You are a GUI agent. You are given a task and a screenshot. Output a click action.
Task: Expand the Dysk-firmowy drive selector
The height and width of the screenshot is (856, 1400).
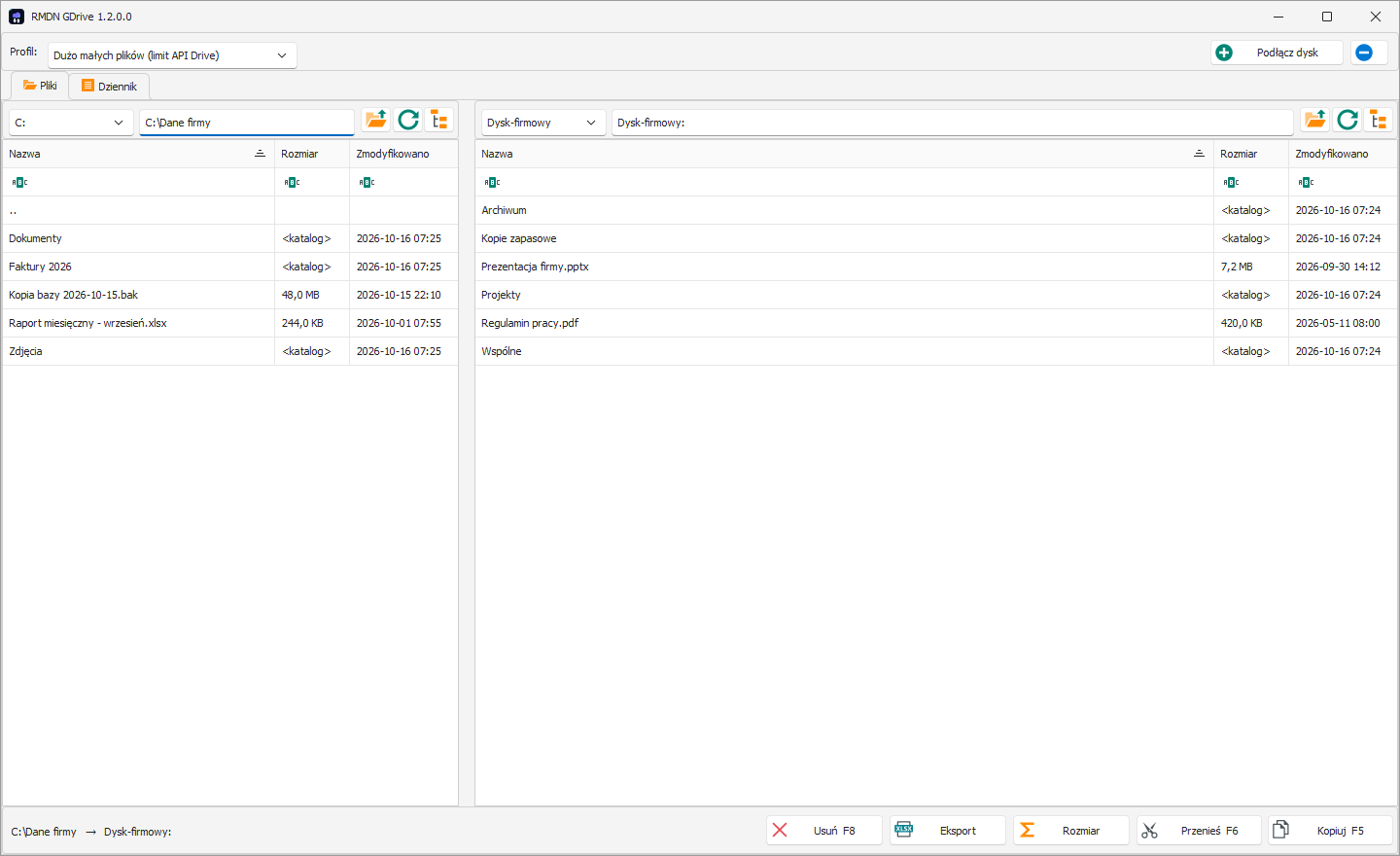coord(543,123)
